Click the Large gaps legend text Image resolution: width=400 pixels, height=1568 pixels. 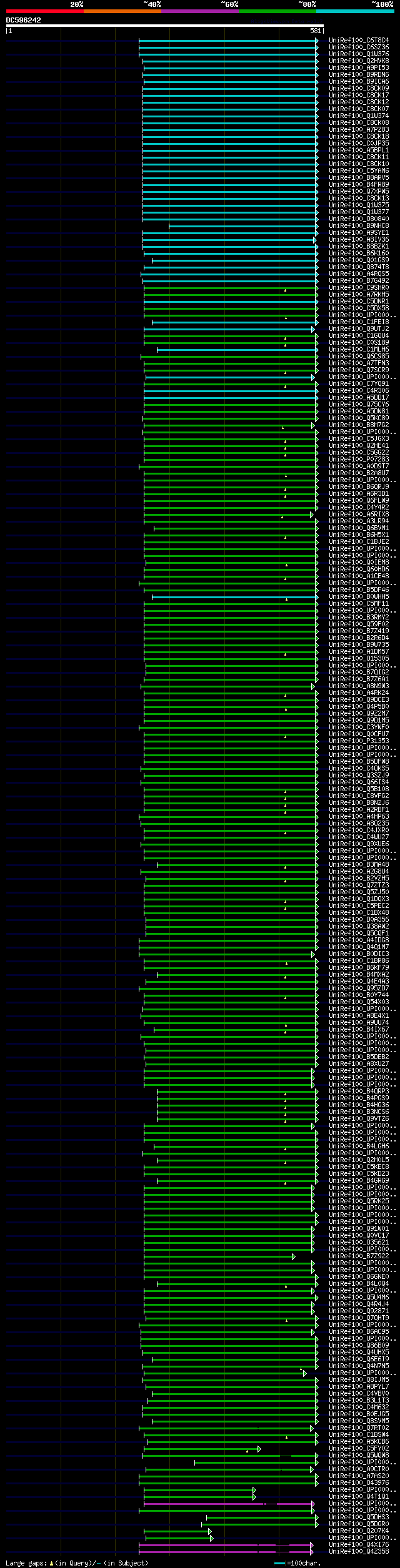tap(77, 1563)
